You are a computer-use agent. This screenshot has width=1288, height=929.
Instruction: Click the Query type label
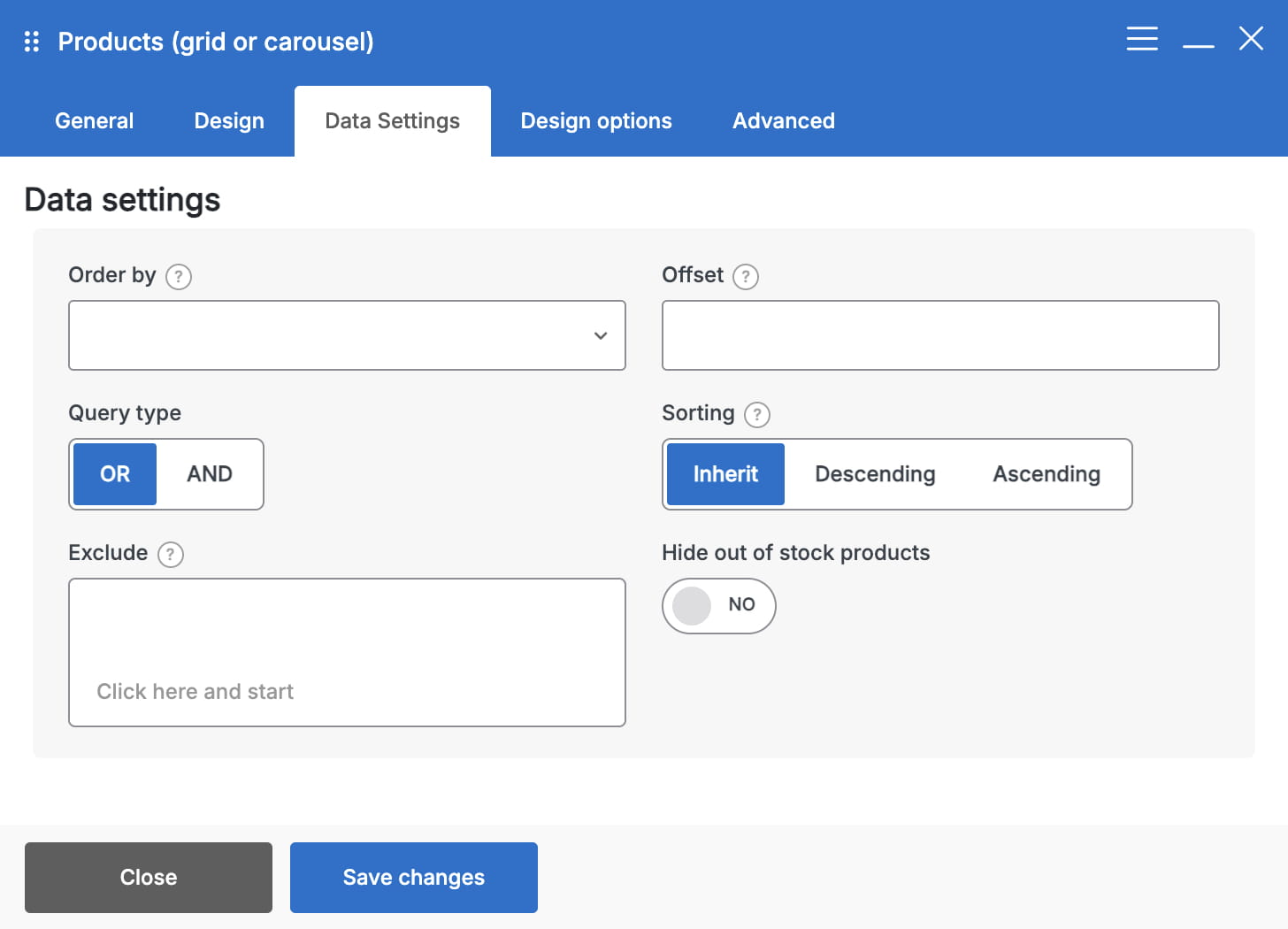[125, 413]
